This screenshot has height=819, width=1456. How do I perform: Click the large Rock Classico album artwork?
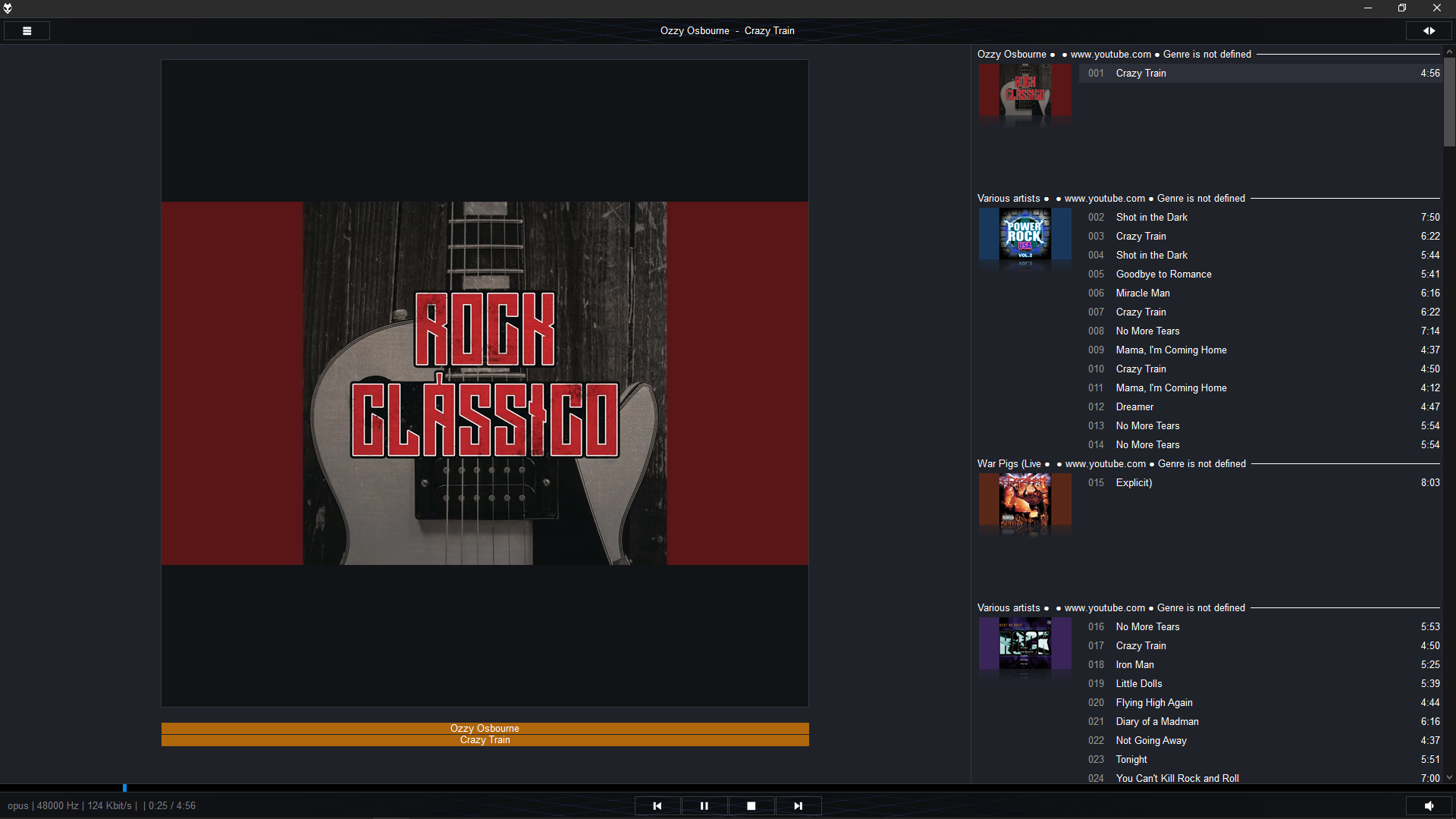tap(485, 383)
